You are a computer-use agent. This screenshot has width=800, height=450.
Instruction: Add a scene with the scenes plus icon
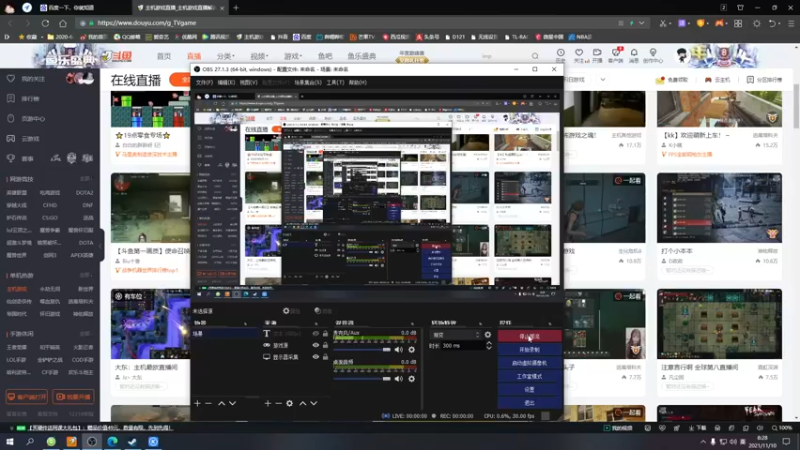point(197,403)
